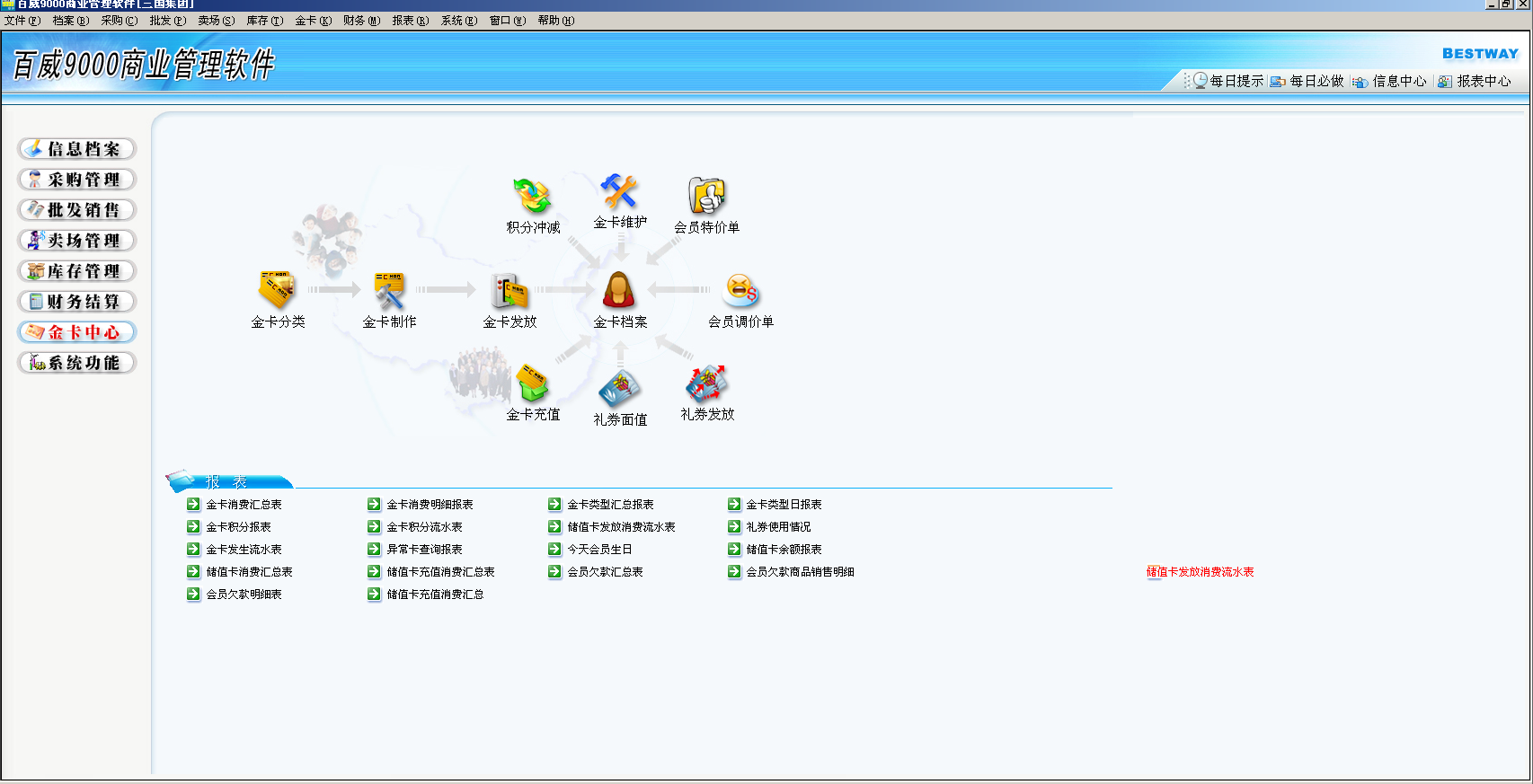Image resolution: width=1533 pixels, height=784 pixels.
Task: Click green arrow beside 金卡消费汇总表
Action: pyautogui.click(x=193, y=504)
